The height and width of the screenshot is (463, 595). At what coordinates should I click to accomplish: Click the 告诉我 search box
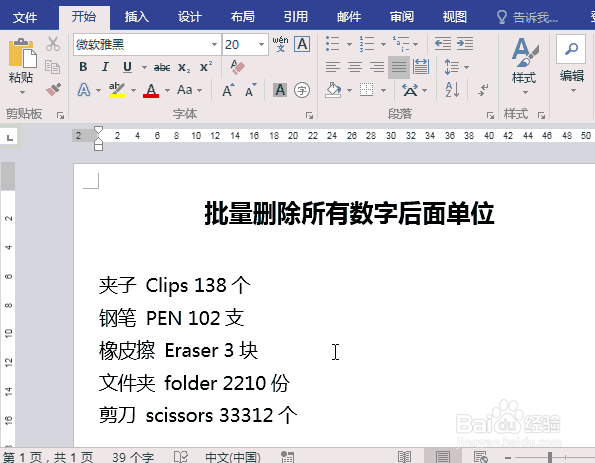(528, 17)
